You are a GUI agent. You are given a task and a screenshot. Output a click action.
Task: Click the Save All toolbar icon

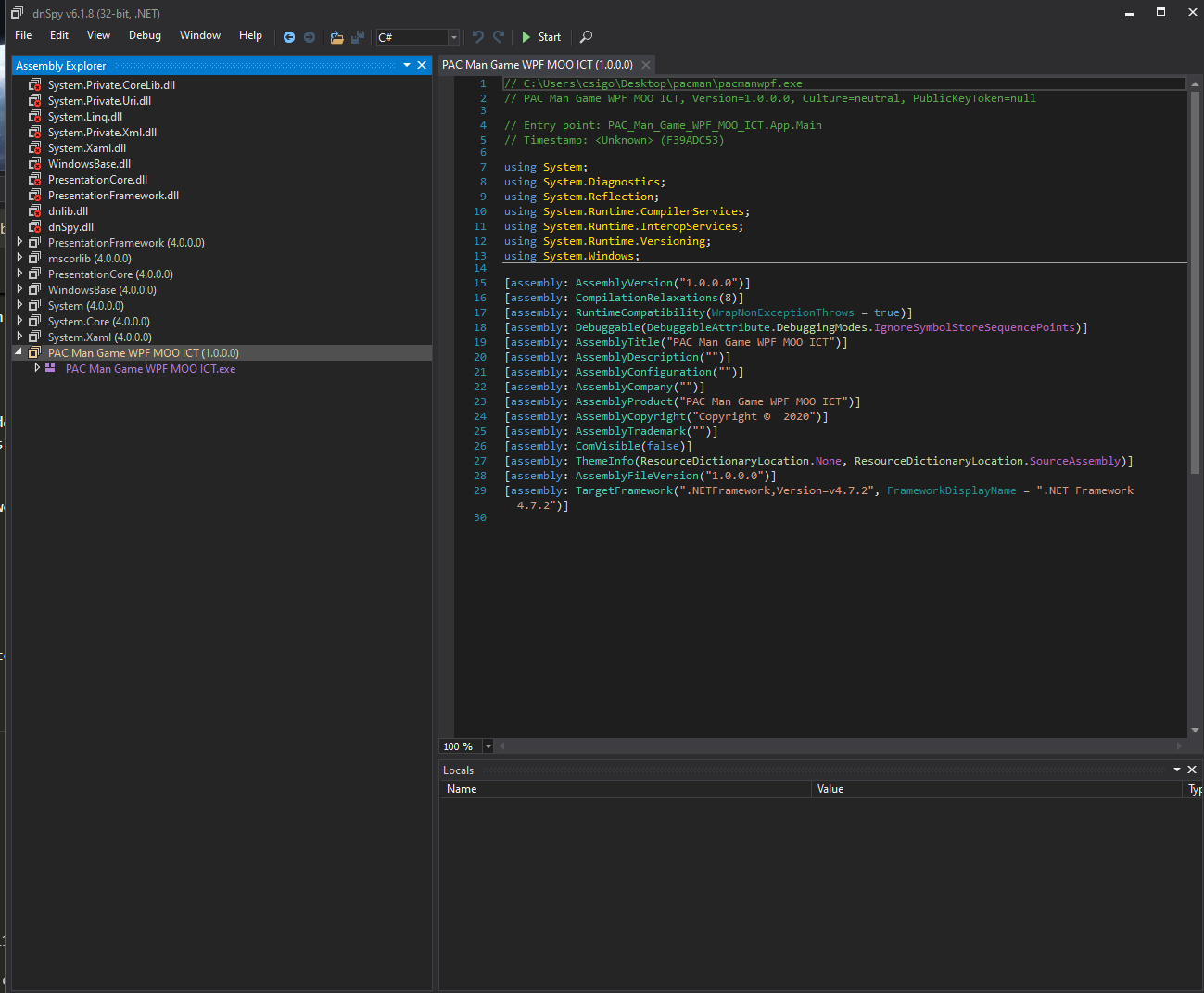[x=357, y=37]
